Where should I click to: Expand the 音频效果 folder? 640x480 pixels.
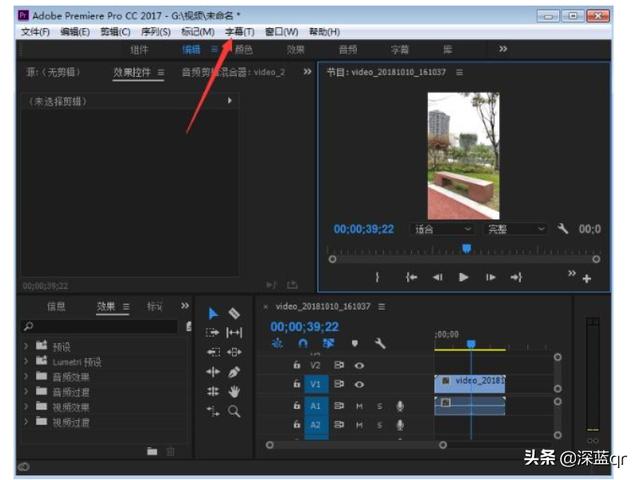coord(26,376)
